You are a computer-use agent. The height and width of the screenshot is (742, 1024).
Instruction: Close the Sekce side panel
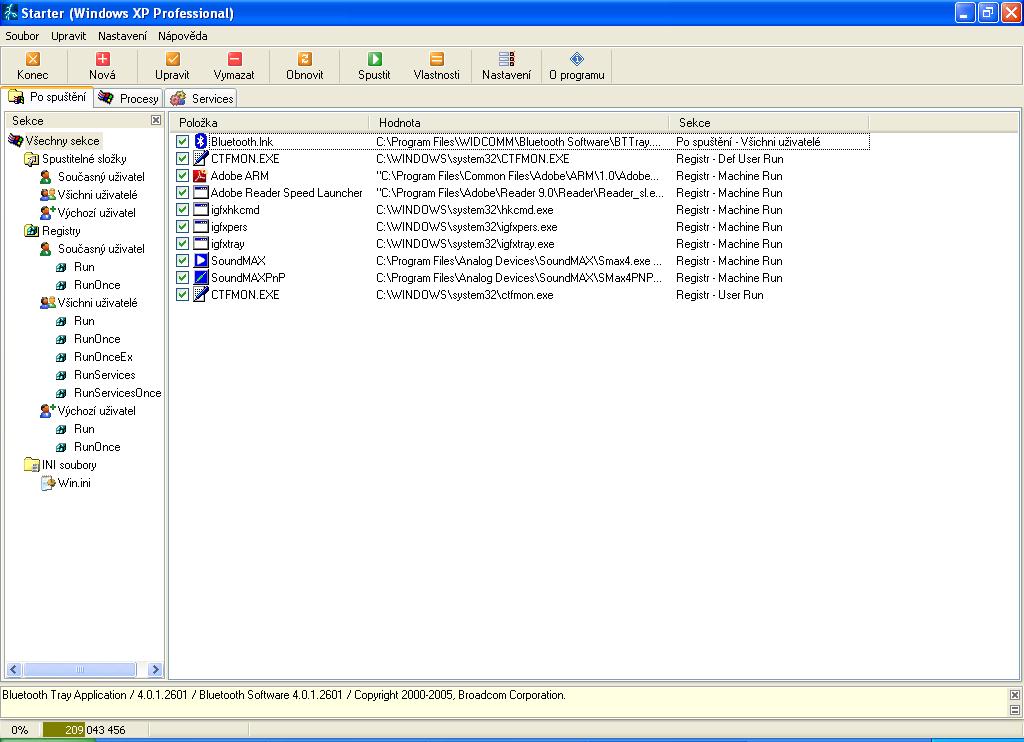pyautogui.click(x=156, y=120)
